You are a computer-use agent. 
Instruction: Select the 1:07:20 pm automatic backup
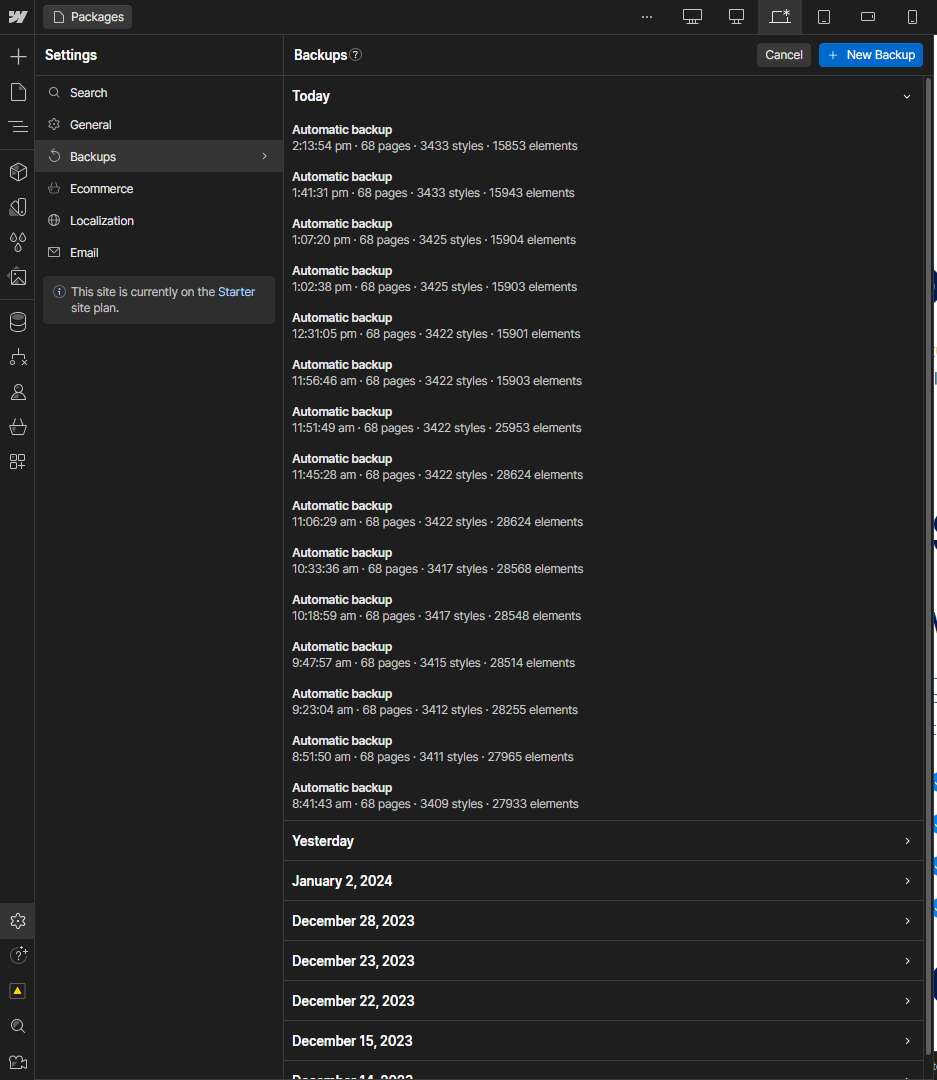click(x=604, y=231)
